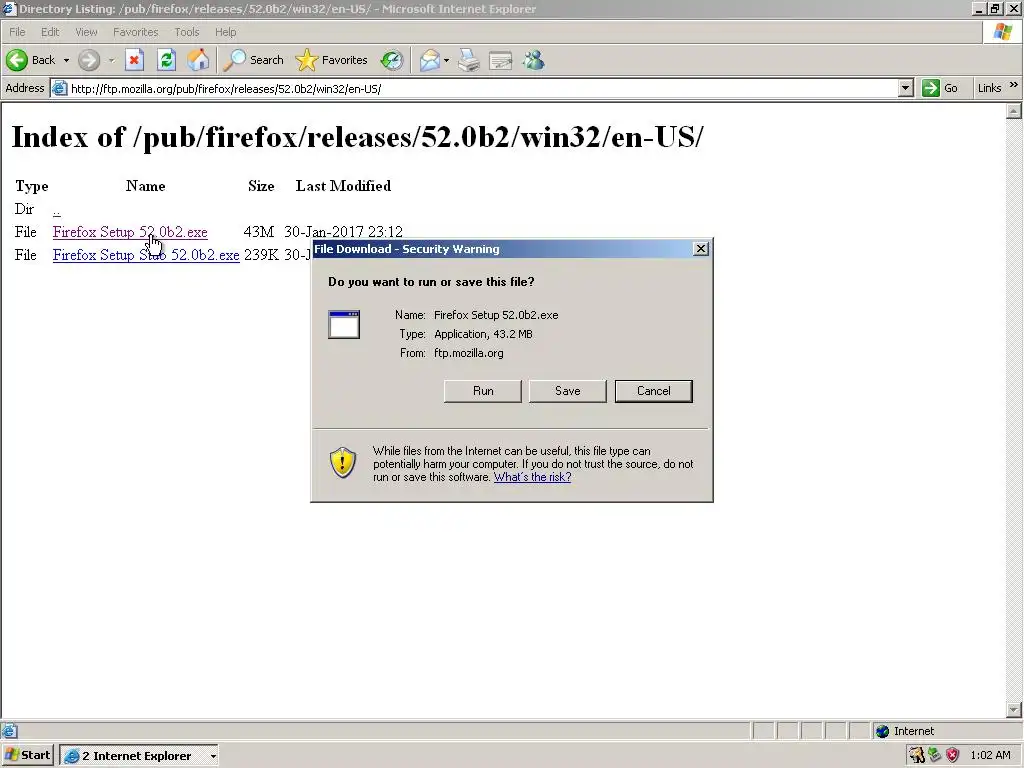Click the 'Application, 43.2 MB' type text

coord(483,334)
